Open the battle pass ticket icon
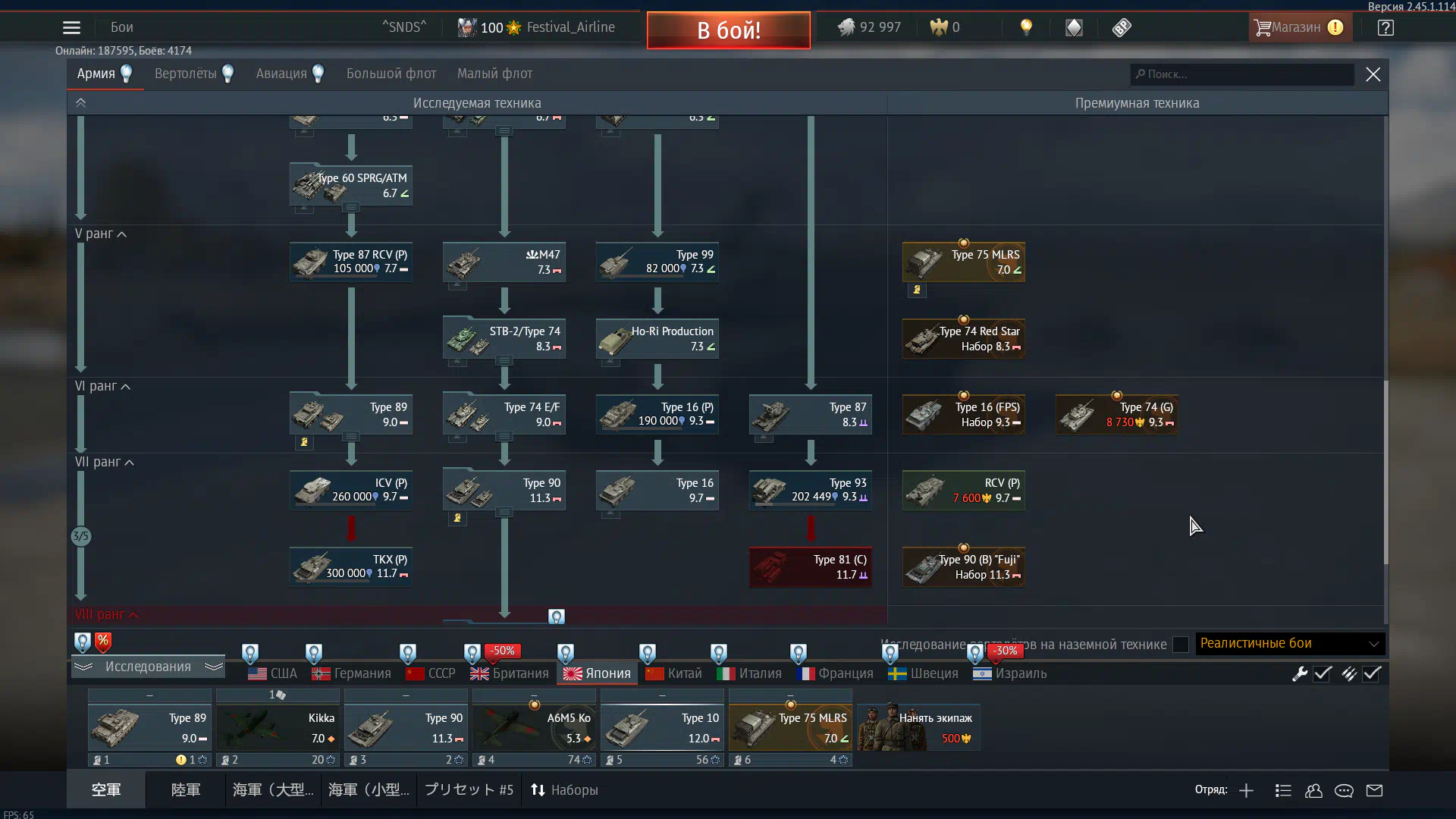1456x819 pixels. [1122, 28]
